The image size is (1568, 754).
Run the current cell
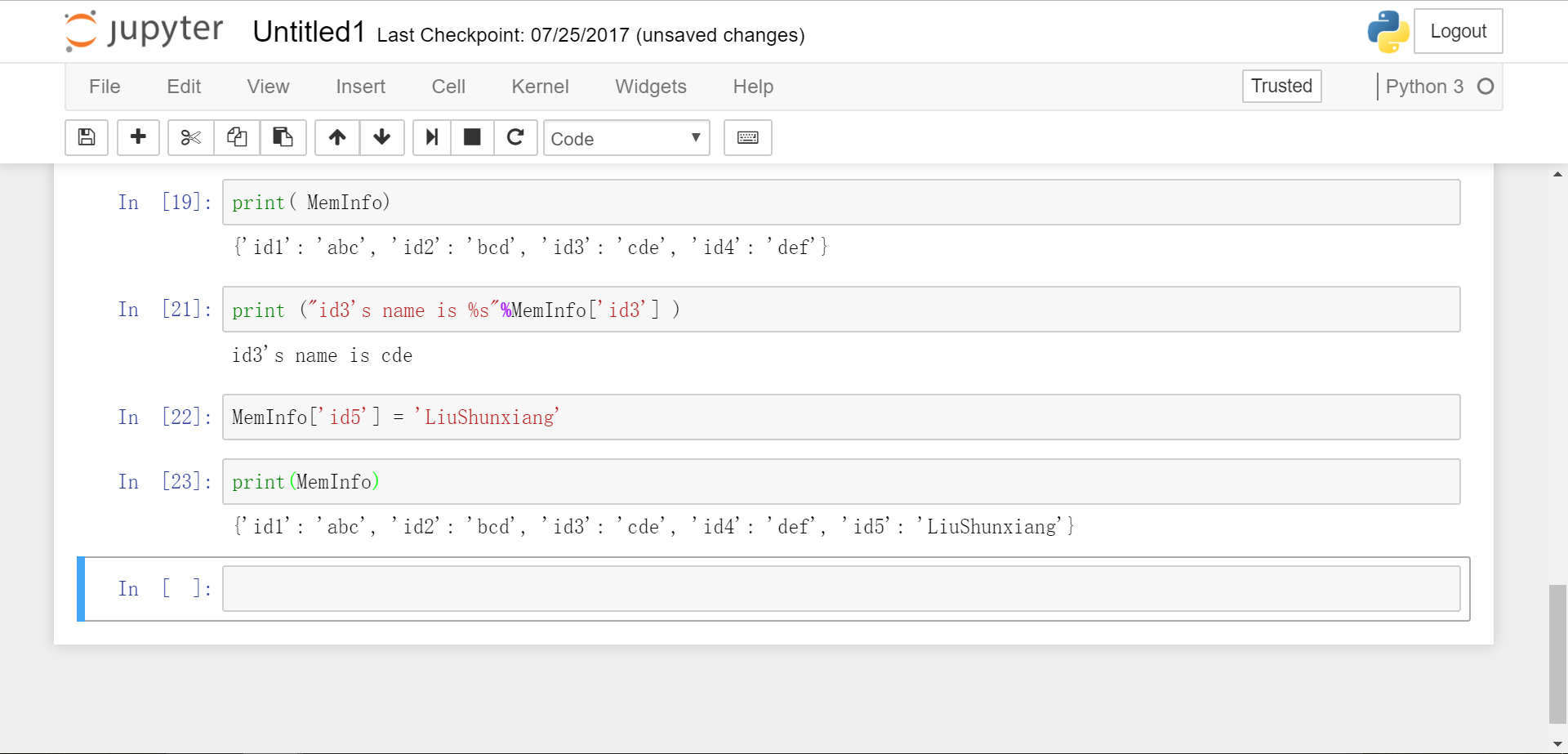(x=432, y=137)
